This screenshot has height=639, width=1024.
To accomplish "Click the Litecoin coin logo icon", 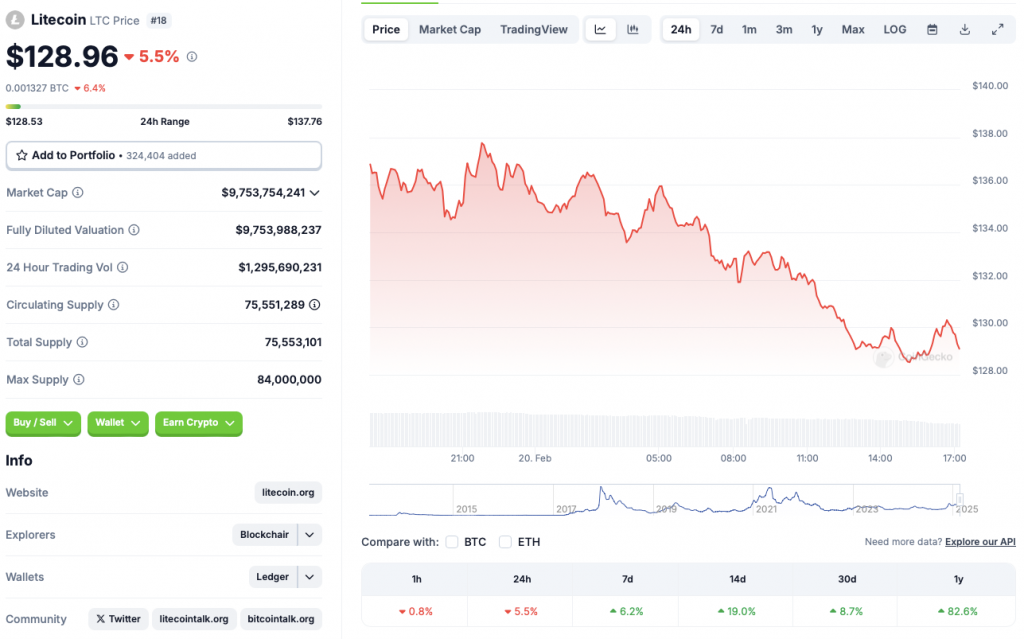I will coord(14,20).
